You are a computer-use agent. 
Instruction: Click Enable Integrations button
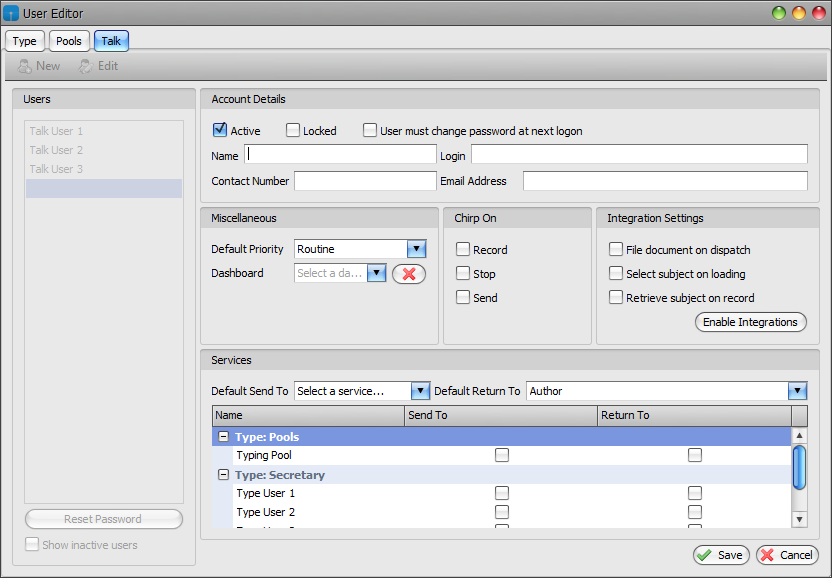point(750,322)
